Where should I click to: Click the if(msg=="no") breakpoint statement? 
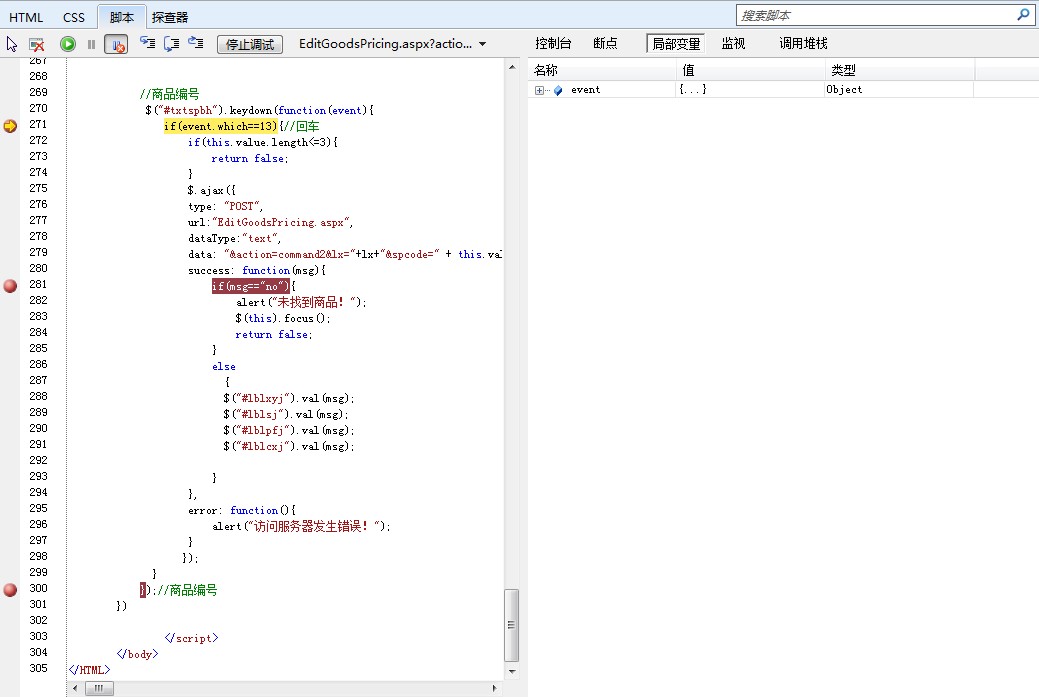[x=250, y=286]
